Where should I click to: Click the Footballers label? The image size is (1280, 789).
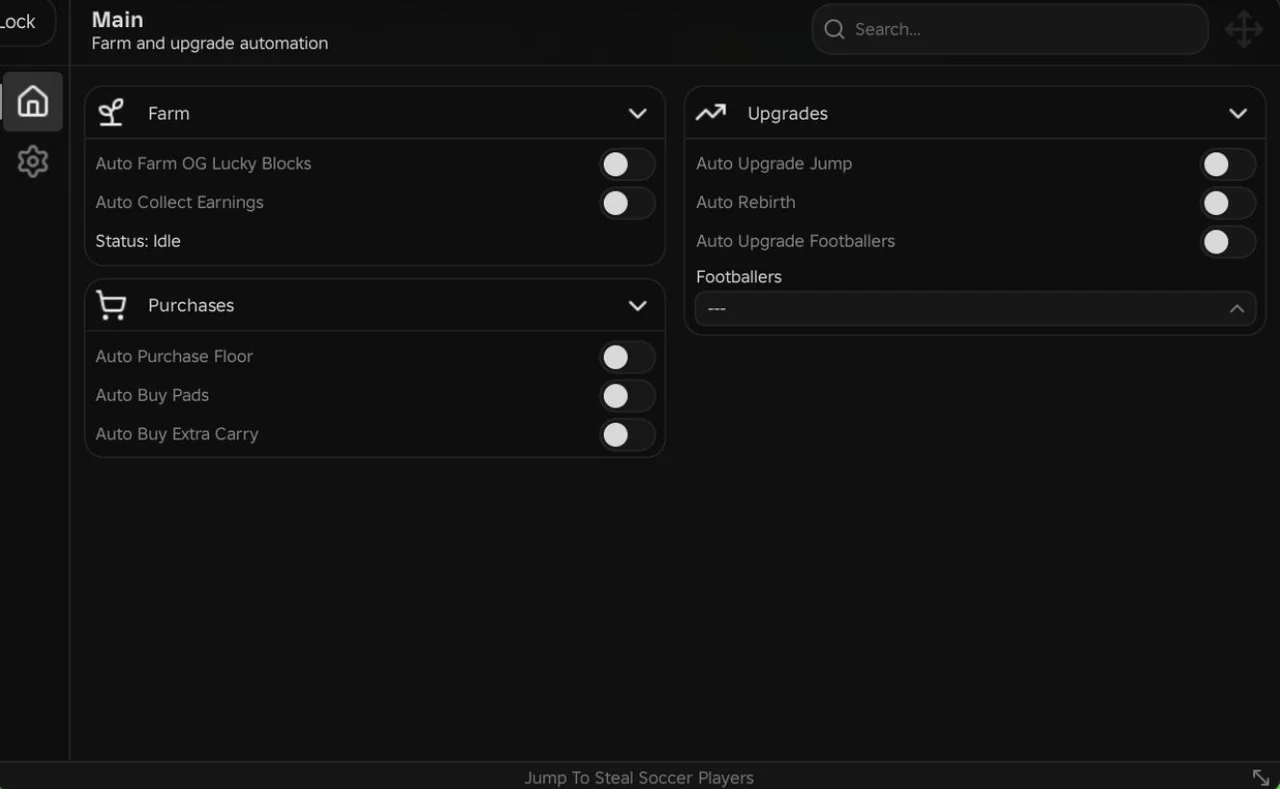coord(739,277)
